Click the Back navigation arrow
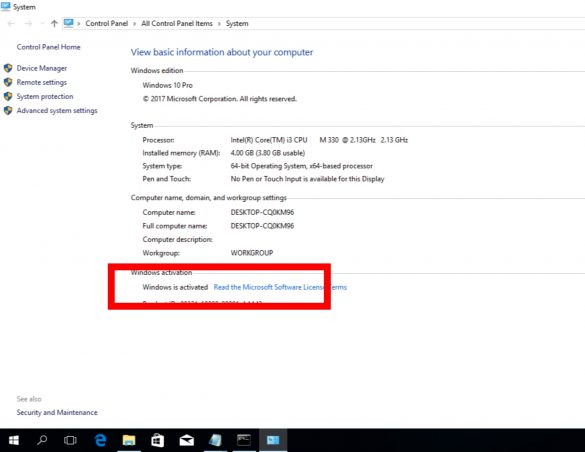 (11, 23)
